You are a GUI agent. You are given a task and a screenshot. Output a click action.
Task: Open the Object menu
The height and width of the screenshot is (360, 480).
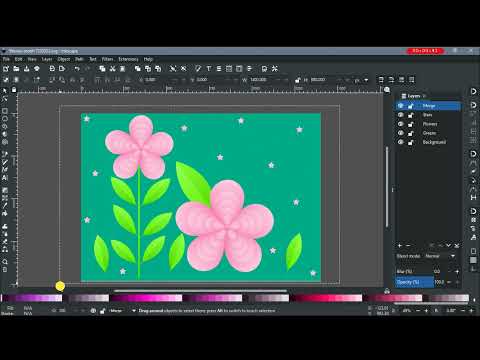click(64, 59)
